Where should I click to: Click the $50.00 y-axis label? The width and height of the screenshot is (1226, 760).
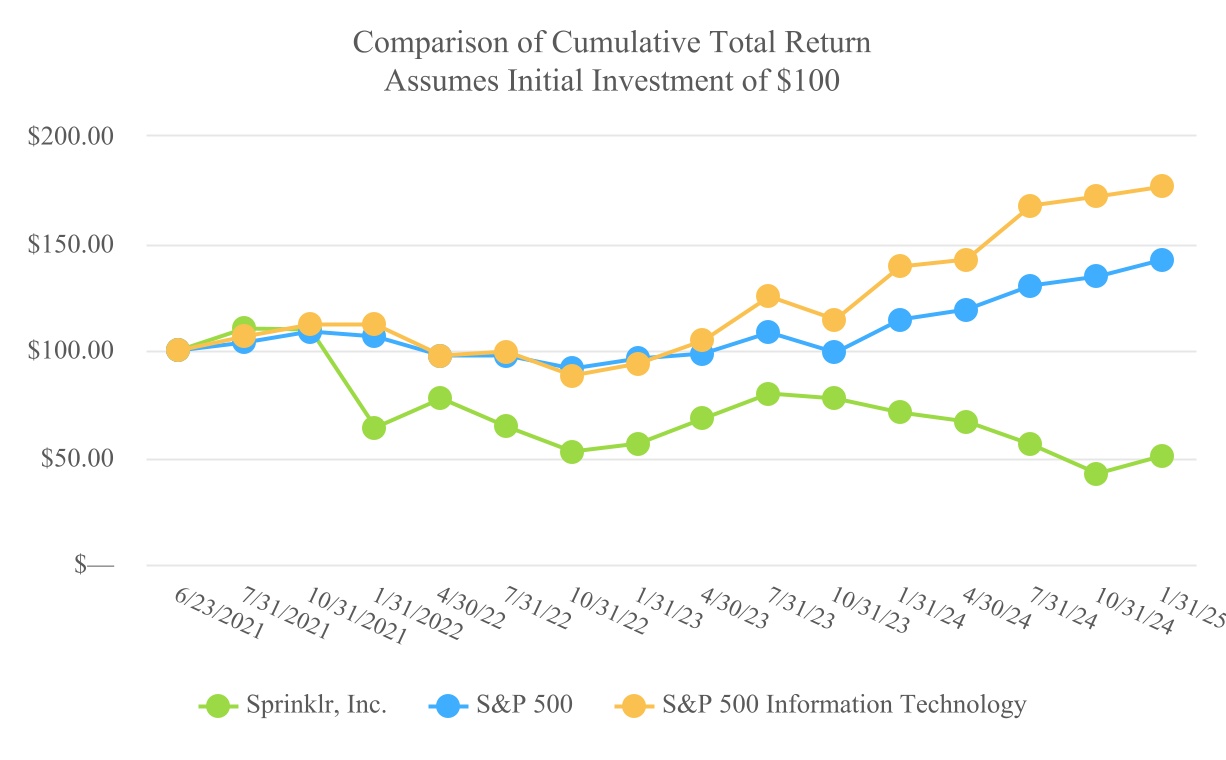coord(78,460)
